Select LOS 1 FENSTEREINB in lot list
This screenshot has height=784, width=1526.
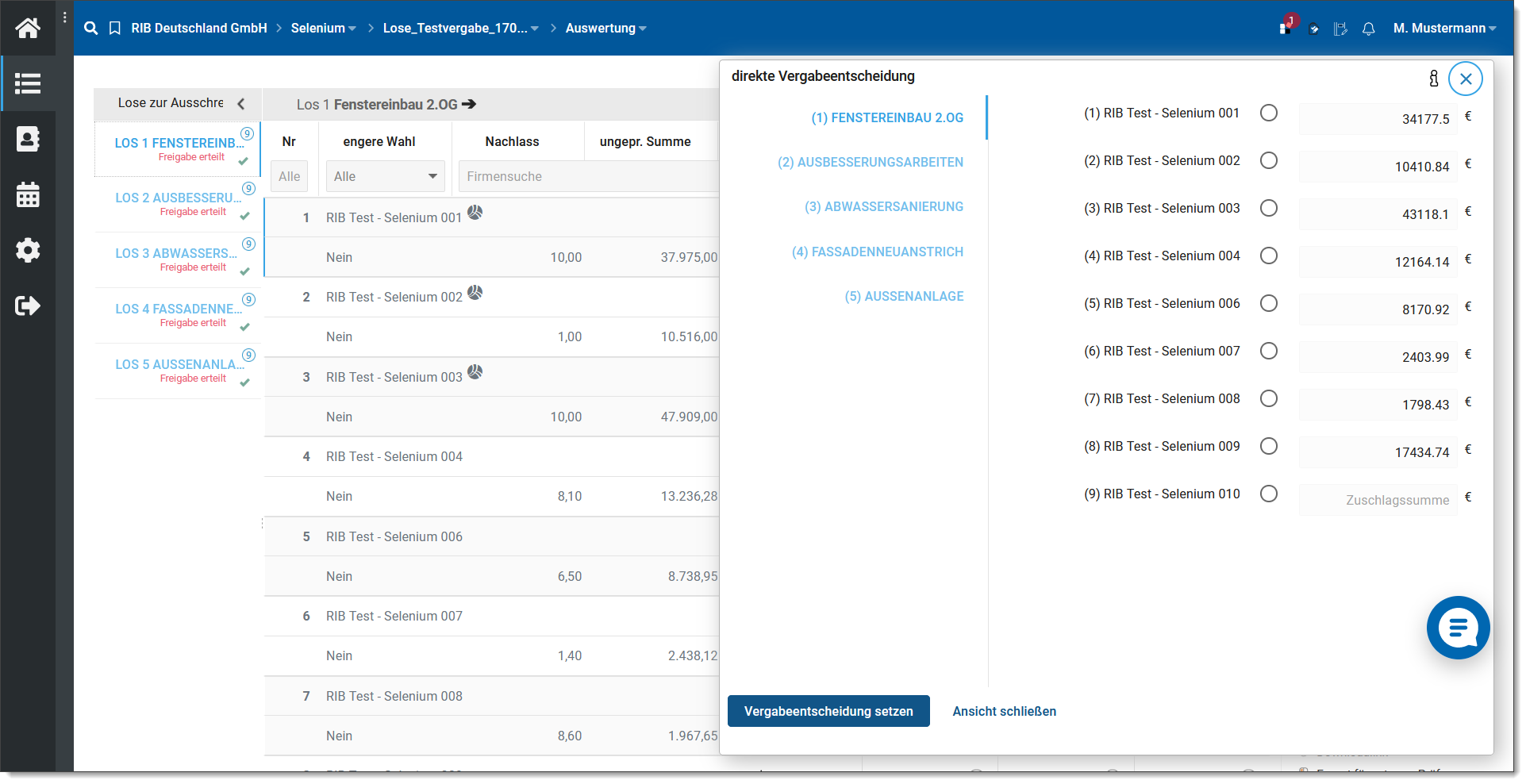coord(178,149)
